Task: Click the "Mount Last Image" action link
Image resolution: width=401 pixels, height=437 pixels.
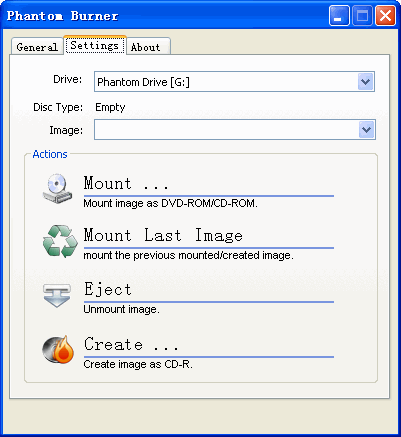Action: [163, 235]
